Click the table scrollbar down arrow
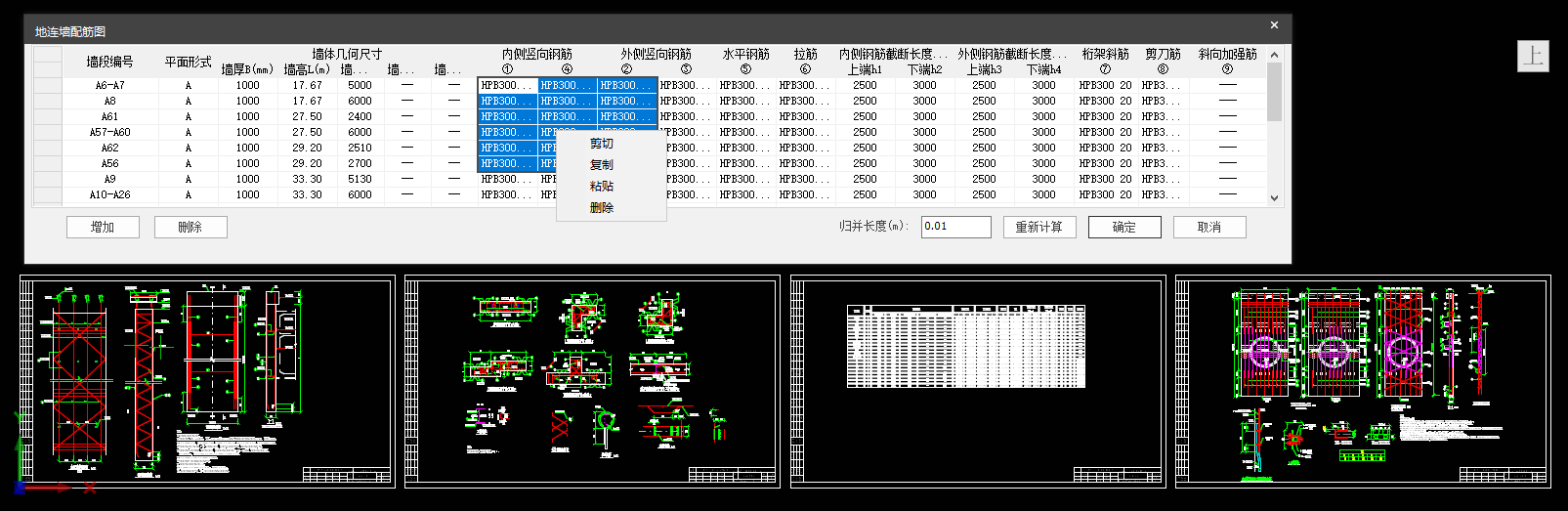 tap(1274, 197)
